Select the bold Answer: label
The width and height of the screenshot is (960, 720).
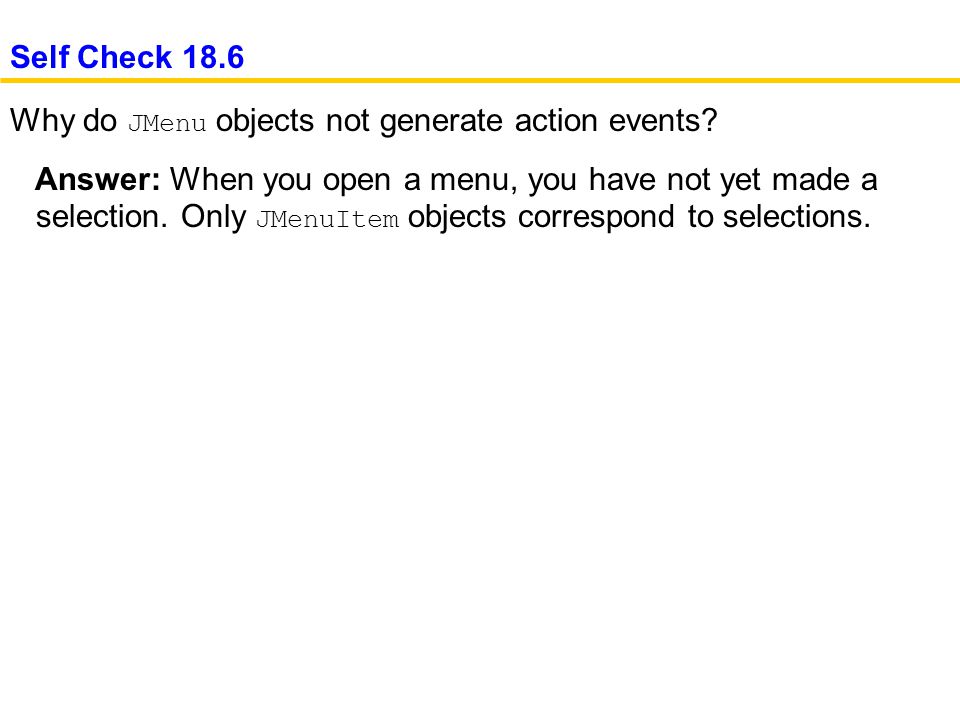pyautogui.click(x=98, y=179)
